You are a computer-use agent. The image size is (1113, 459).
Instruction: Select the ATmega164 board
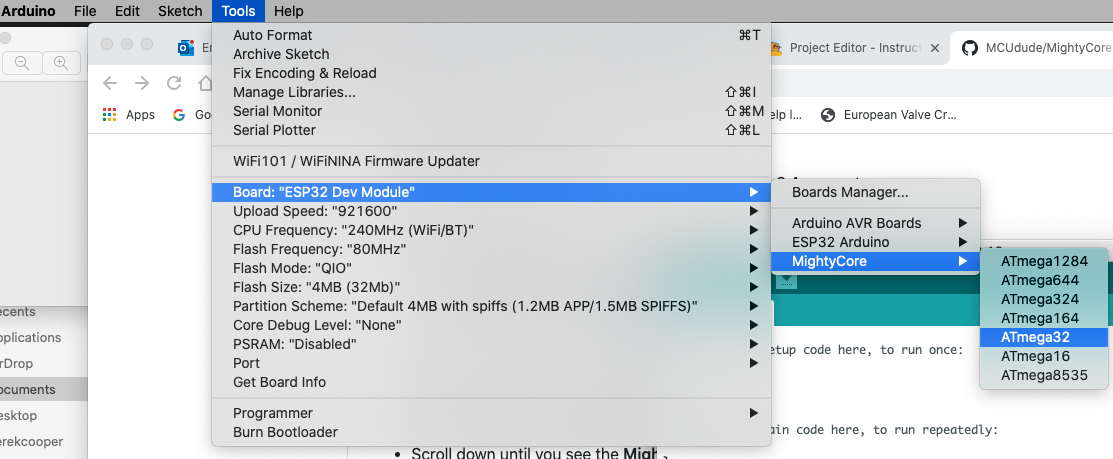point(1044,318)
